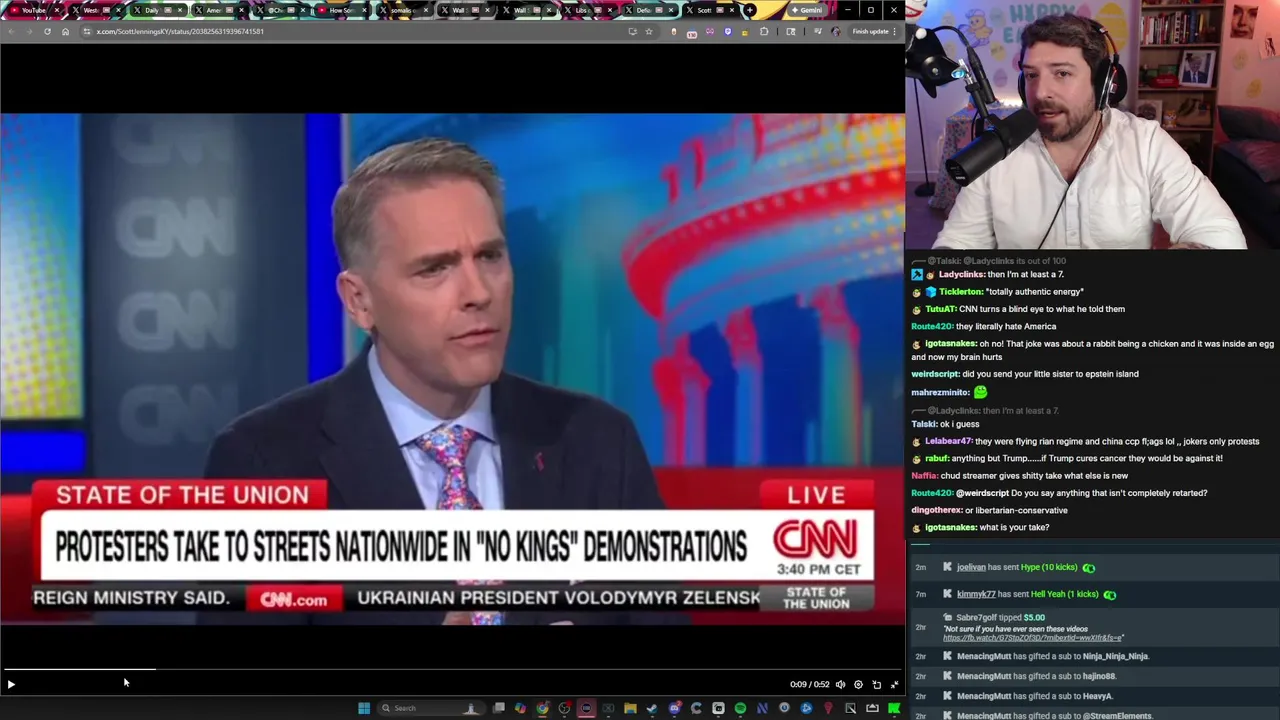Open the green Kick app on taskbar
Screen dimensions: 1280x720
894,708
